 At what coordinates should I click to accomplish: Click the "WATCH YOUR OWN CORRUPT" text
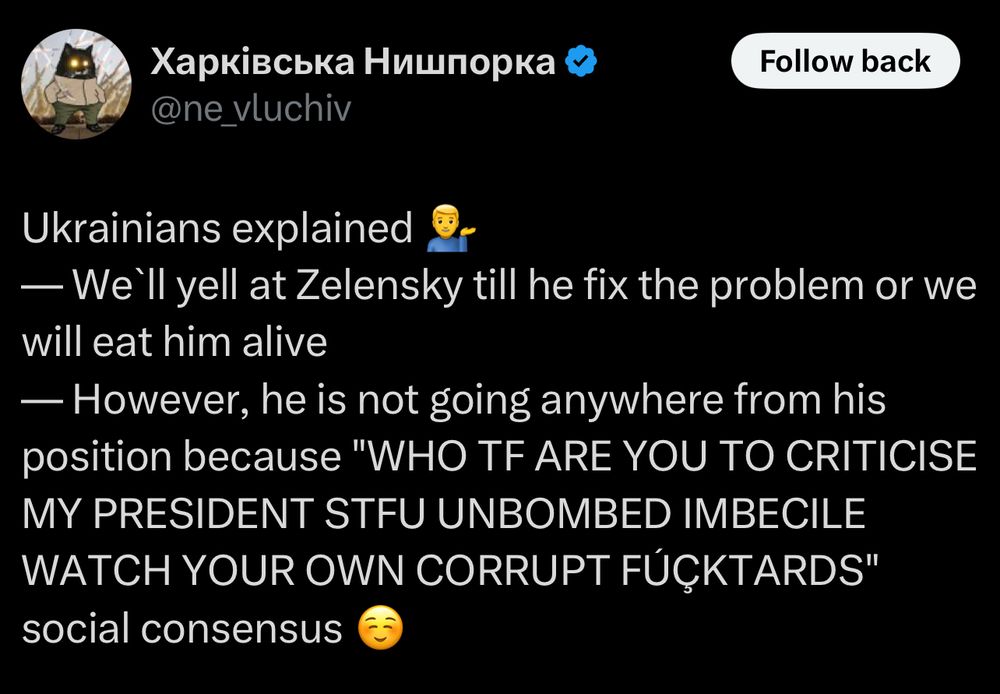[x=309, y=571]
